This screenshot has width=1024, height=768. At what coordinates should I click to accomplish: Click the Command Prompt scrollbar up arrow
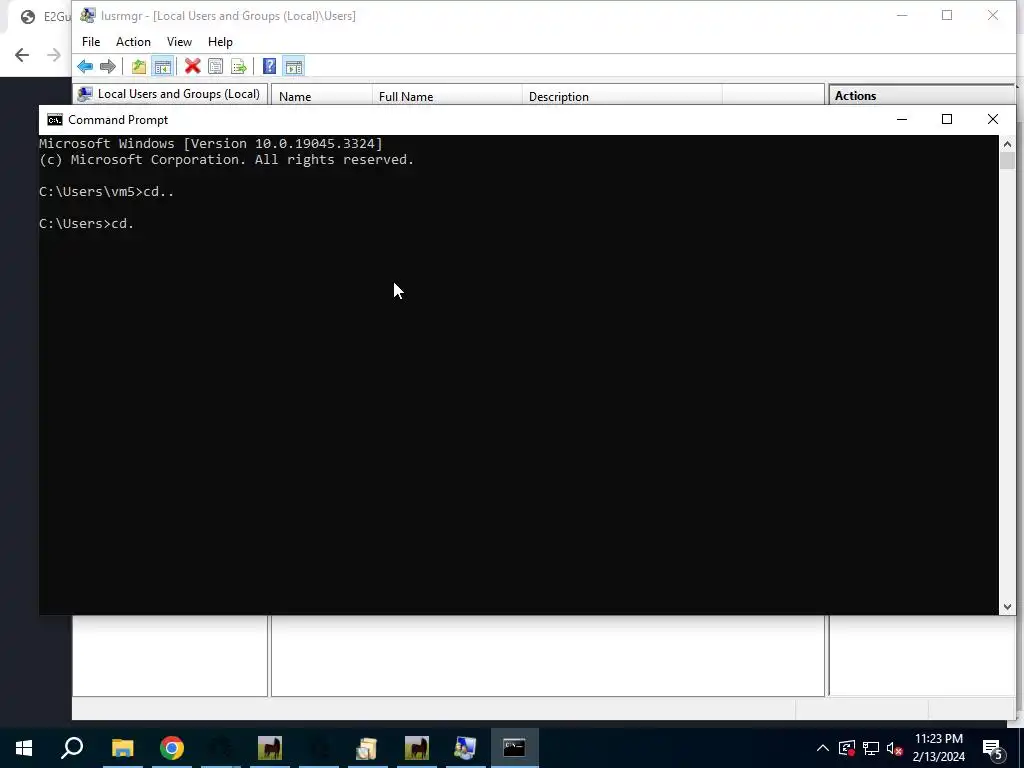coord(1007,144)
